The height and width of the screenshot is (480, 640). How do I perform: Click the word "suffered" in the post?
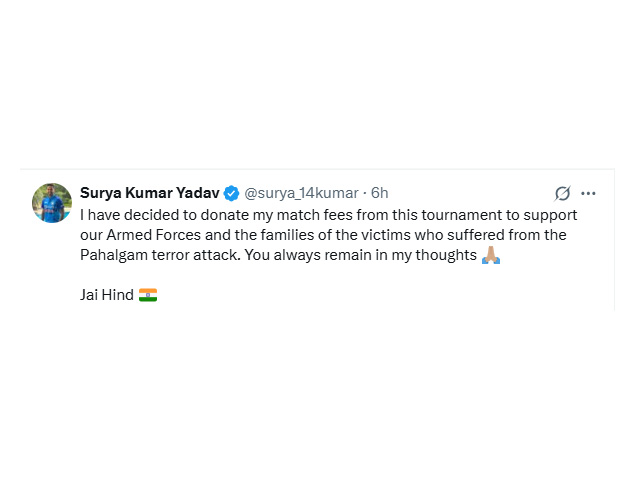click(x=474, y=235)
